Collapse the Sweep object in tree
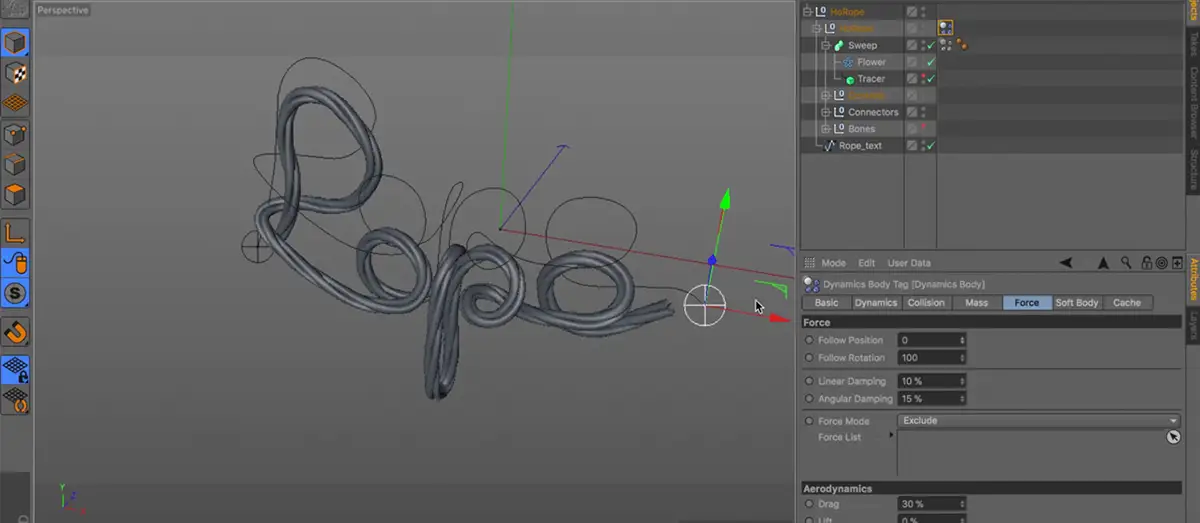Viewport: 1200px width, 523px height. pos(826,46)
